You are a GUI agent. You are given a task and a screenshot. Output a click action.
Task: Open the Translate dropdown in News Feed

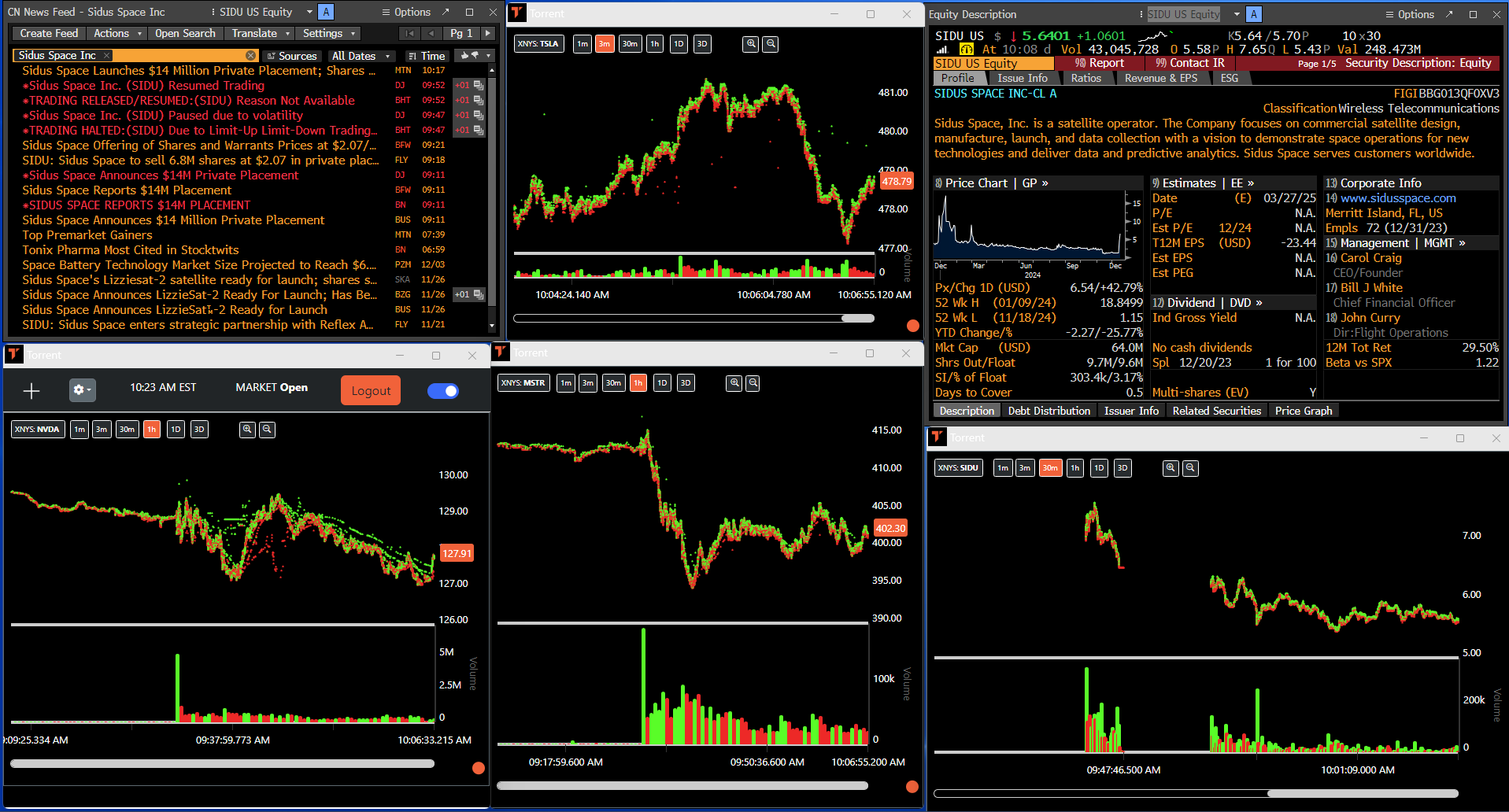(261, 33)
